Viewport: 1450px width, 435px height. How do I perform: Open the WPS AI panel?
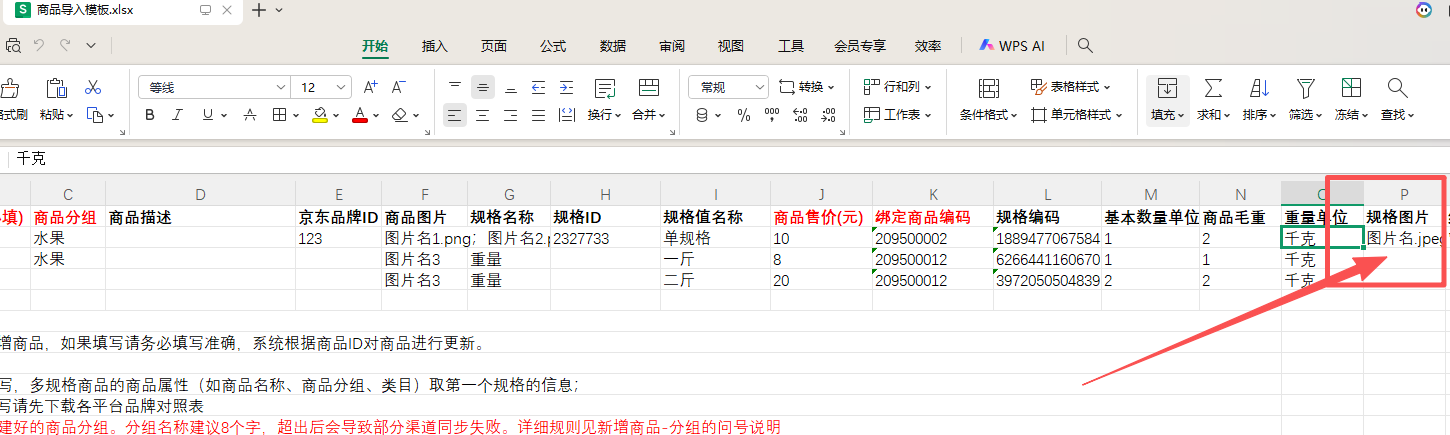1012,46
